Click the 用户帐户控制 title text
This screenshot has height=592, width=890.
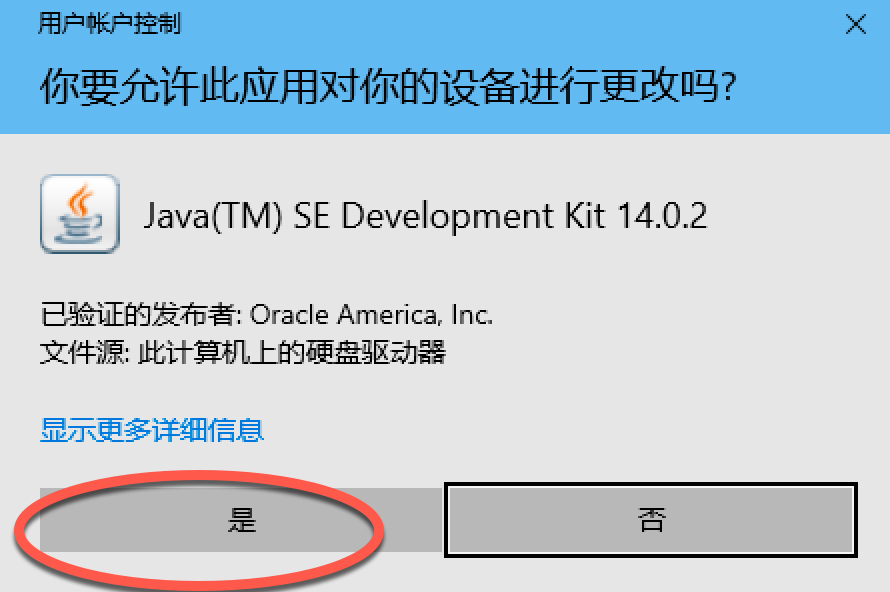(110, 24)
